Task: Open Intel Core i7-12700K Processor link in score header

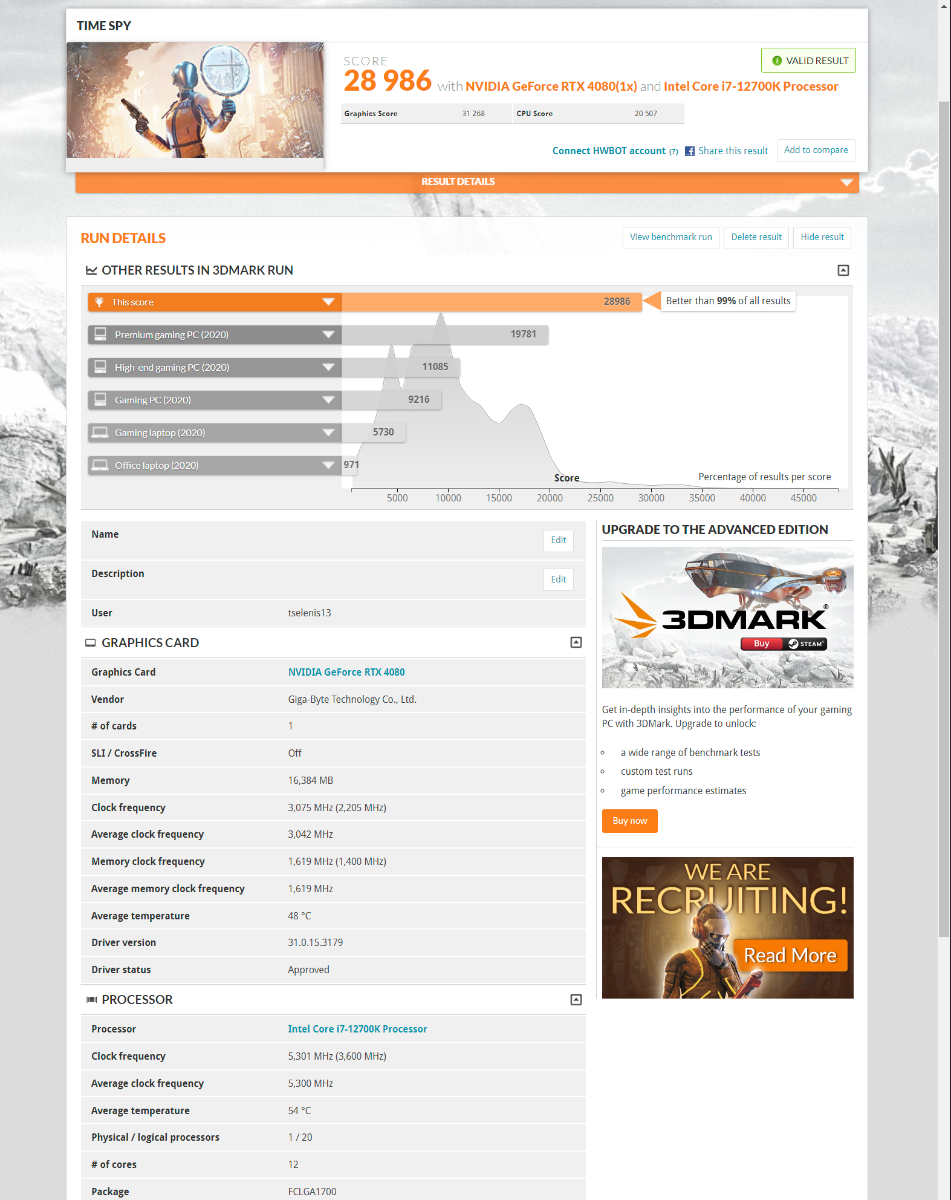Action: [751, 86]
